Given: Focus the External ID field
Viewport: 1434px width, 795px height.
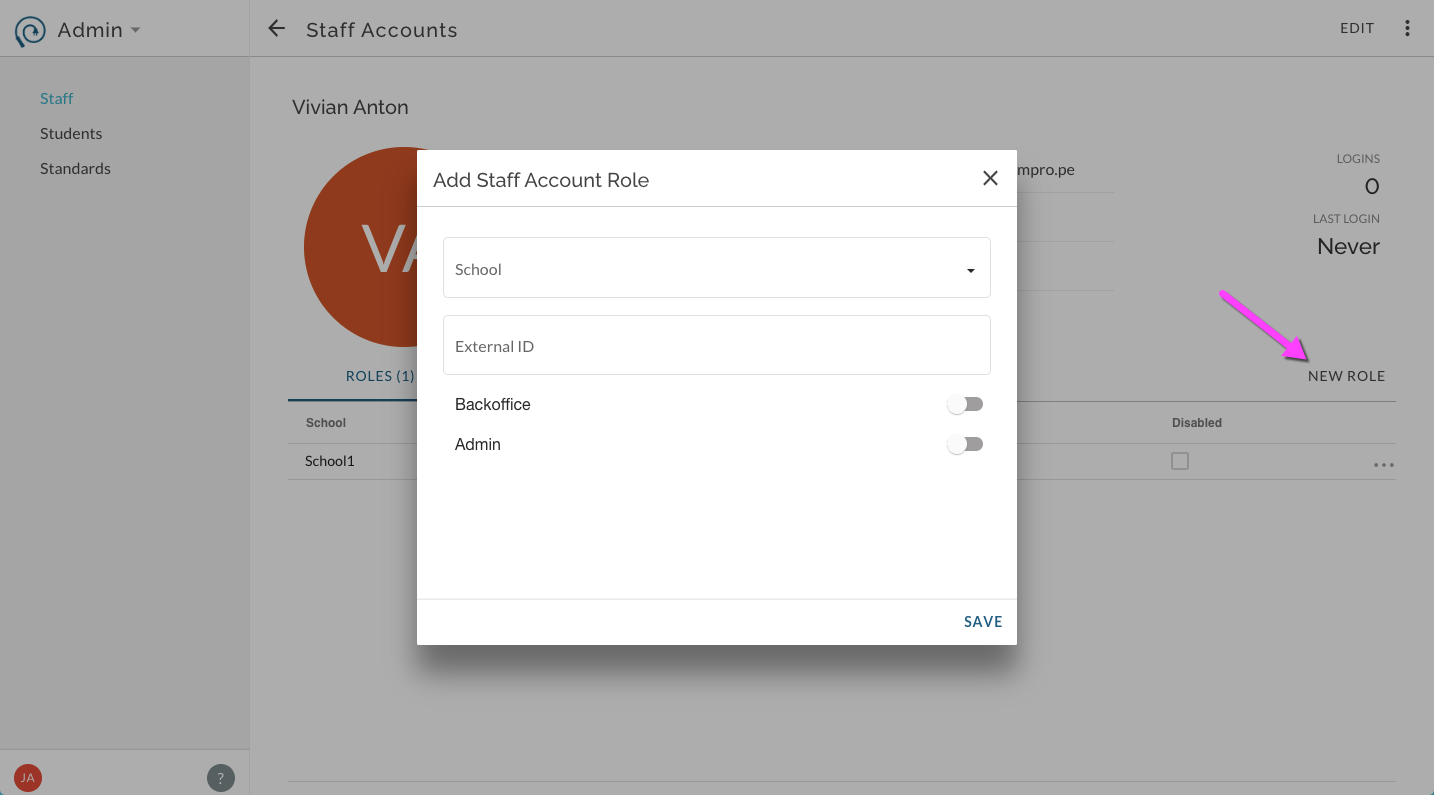Looking at the screenshot, I should pyautogui.click(x=717, y=345).
